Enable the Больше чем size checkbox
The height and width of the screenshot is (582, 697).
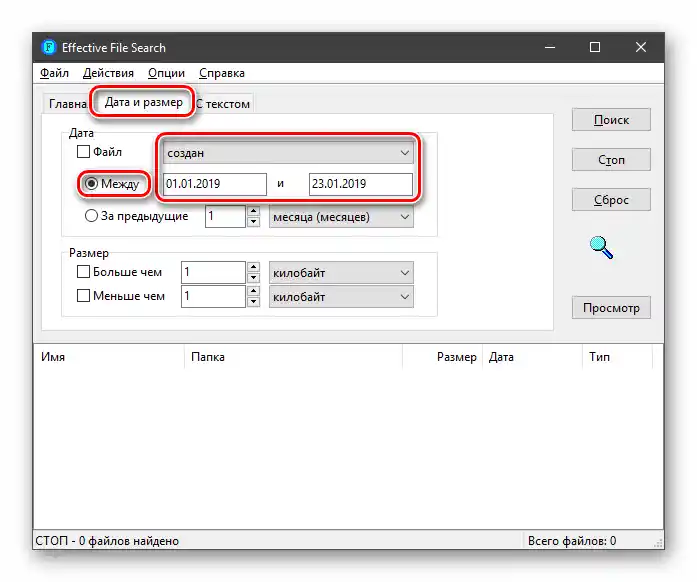83,272
